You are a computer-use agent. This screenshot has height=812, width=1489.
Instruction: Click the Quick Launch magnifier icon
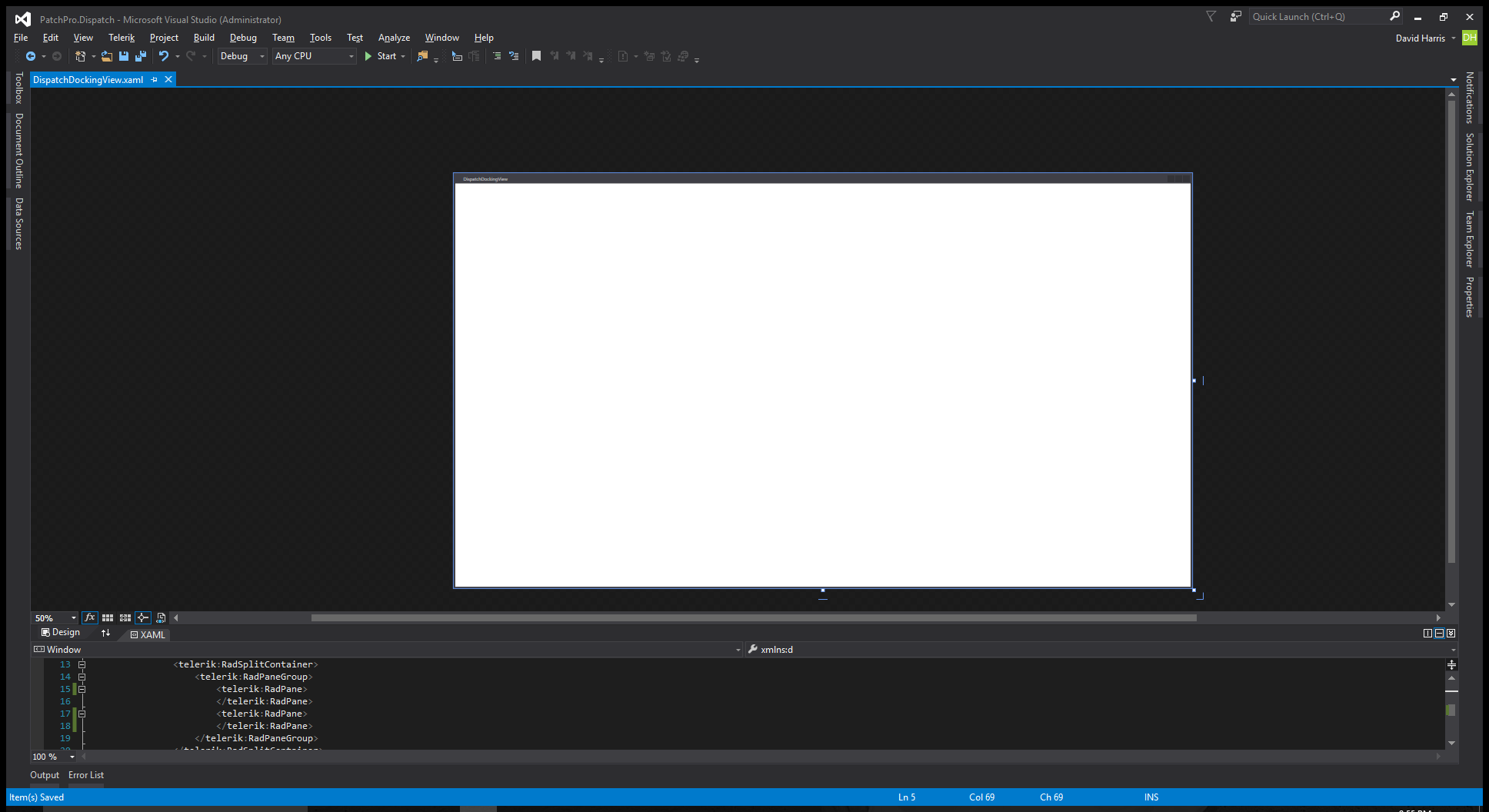click(1394, 16)
